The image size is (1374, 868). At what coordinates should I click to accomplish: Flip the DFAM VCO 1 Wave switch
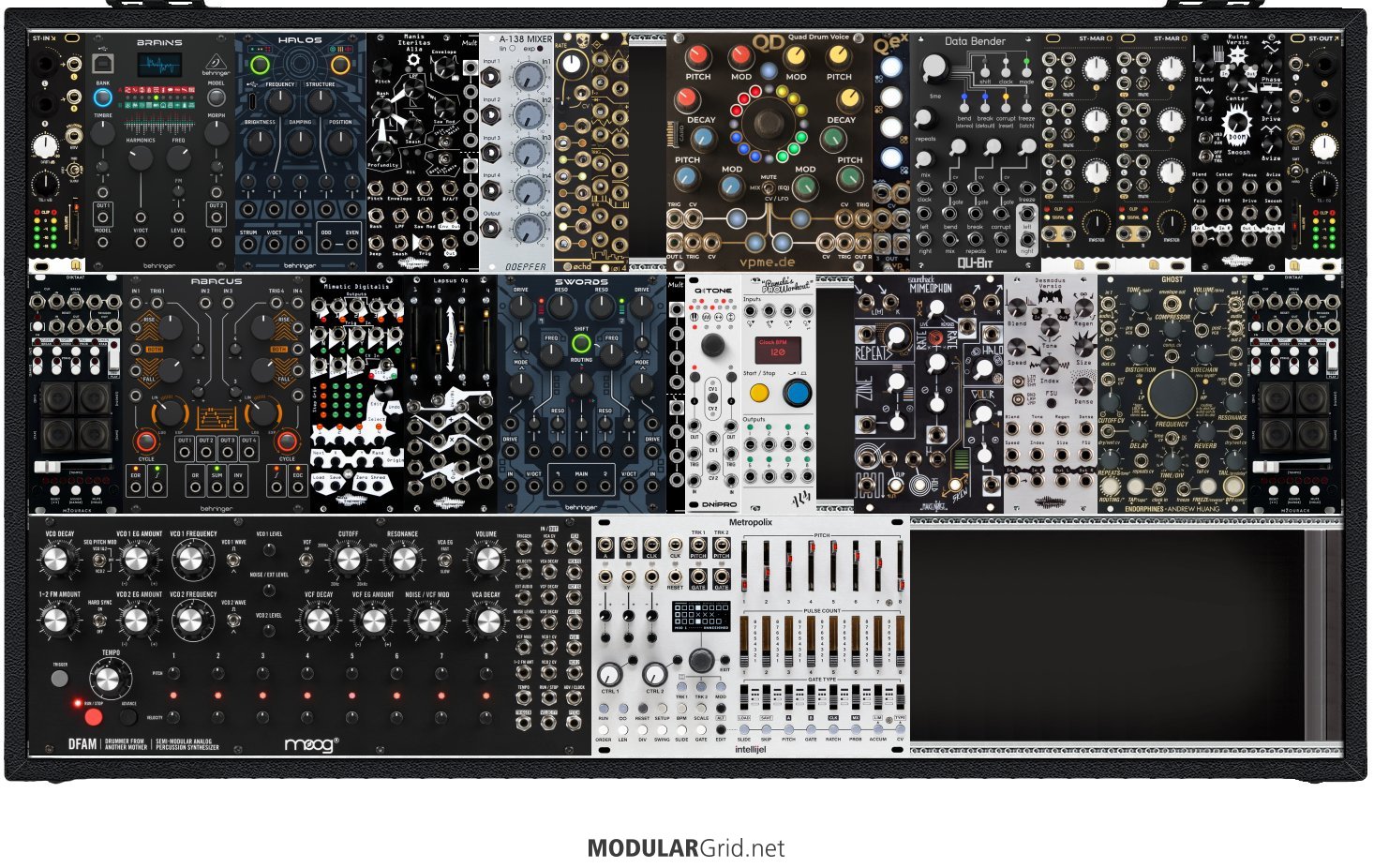pos(233,561)
